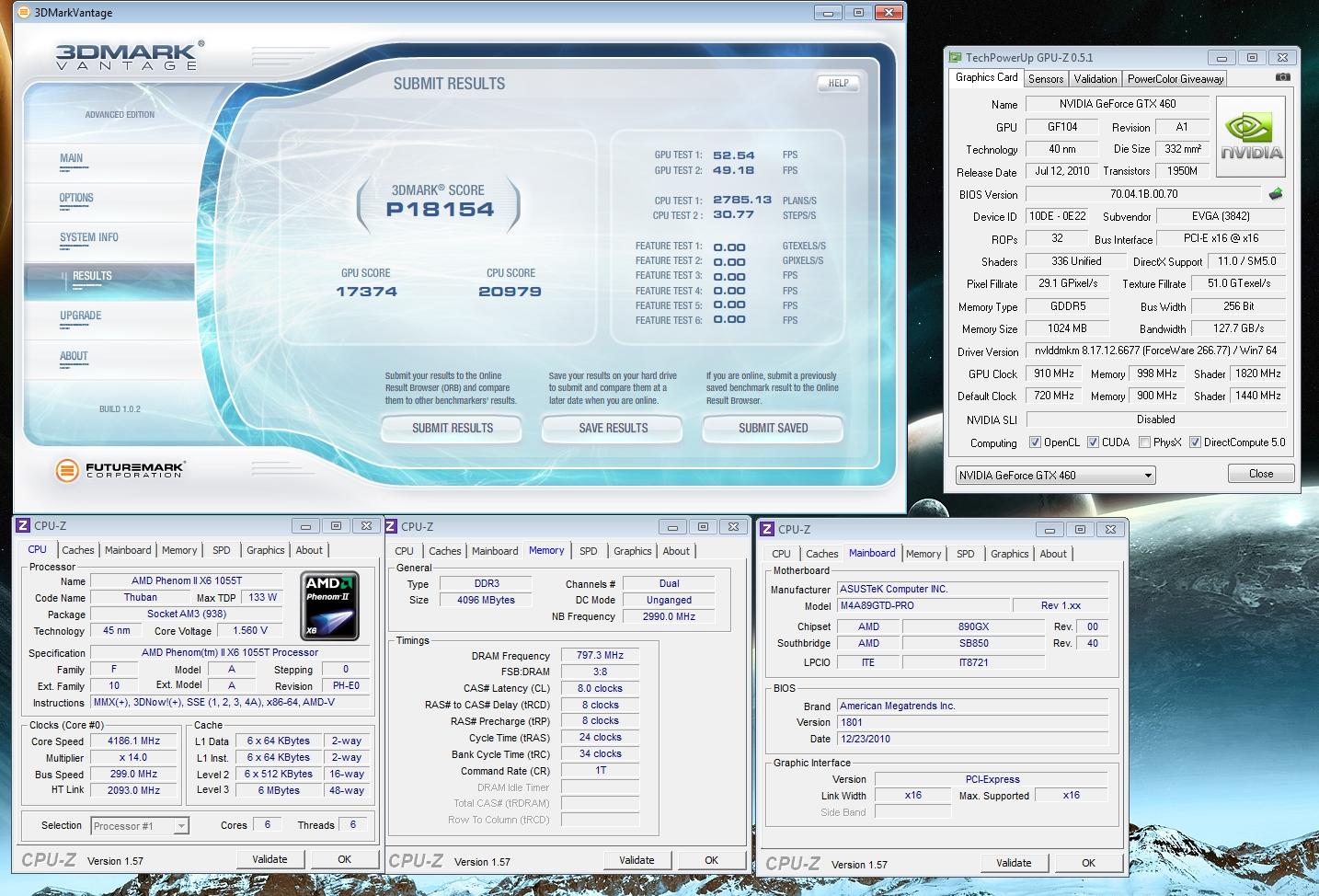Click the DRAM Frequency value 797.3 MHz
Viewport: 1319px width, 896px height.
click(x=600, y=656)
